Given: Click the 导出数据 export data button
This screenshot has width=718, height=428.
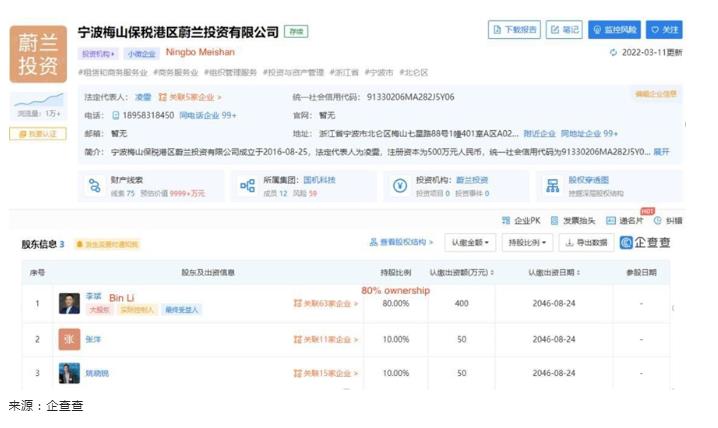Looking at the screenshot, I should click(586, 242).
